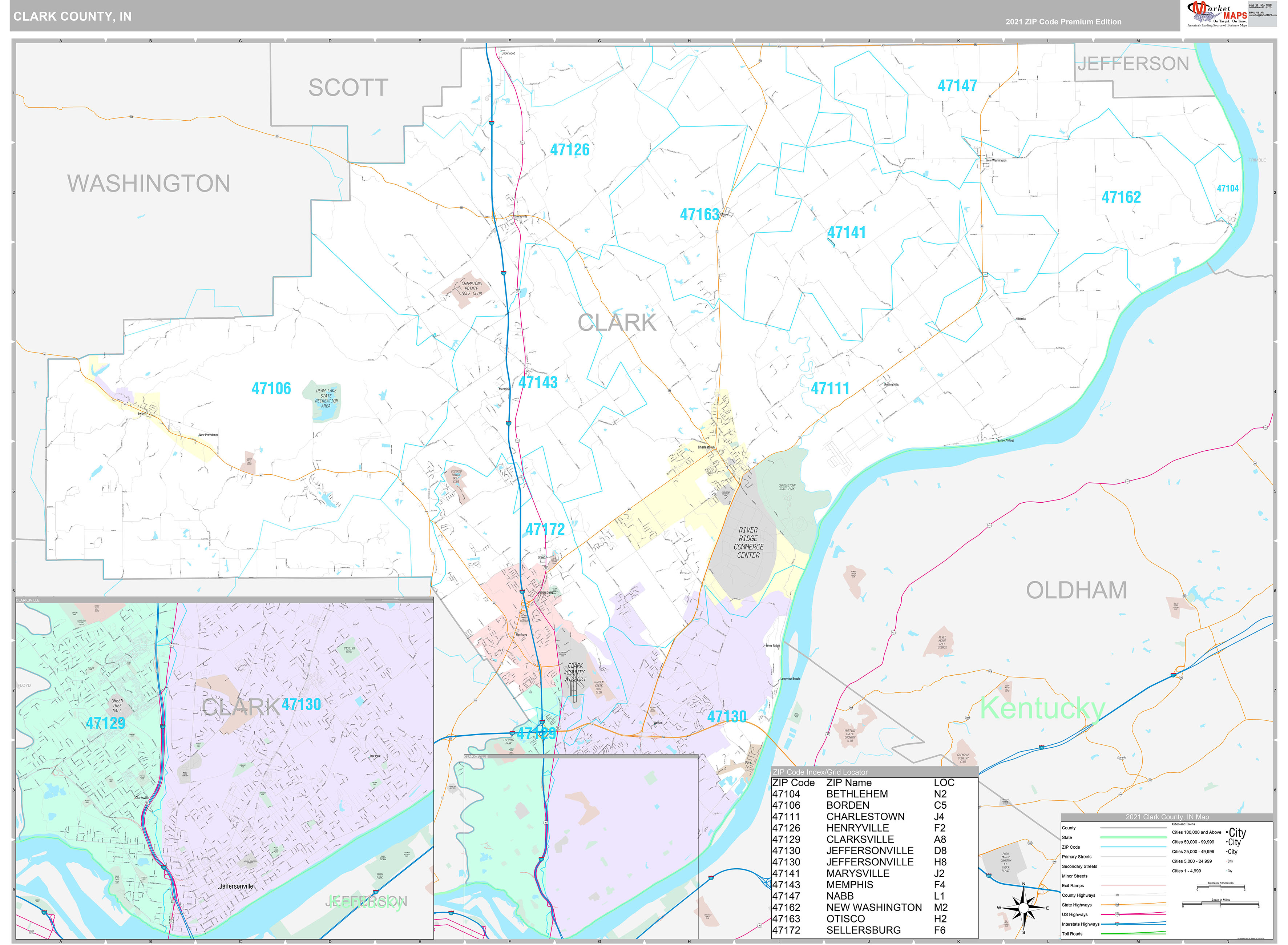This screenshot has width=1288, height=945.
Task: Select the NEW WASHINGTON row in ZIP index
Action: tap(874, 908)
